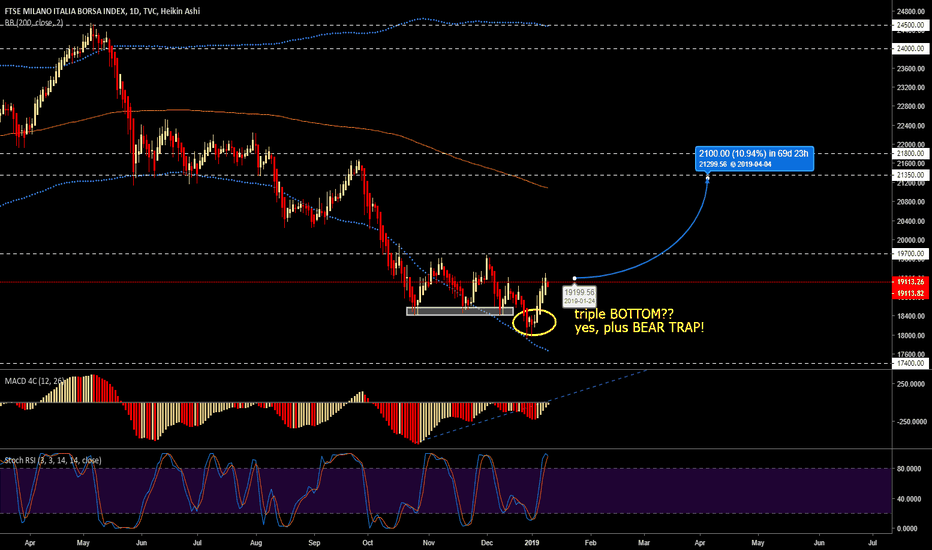Click the Sep label on the time axis

tap(314, 543)
